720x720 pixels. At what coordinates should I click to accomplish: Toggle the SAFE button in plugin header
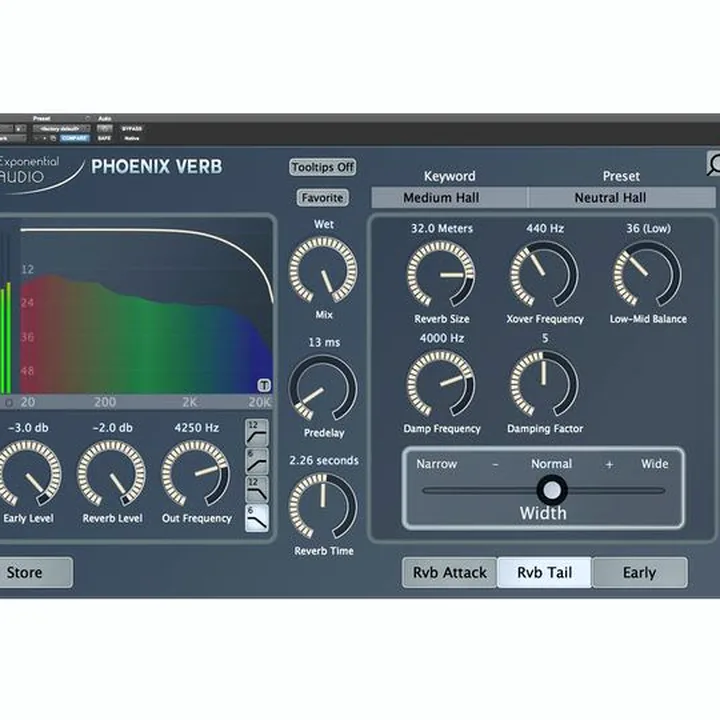pos(104,138)
